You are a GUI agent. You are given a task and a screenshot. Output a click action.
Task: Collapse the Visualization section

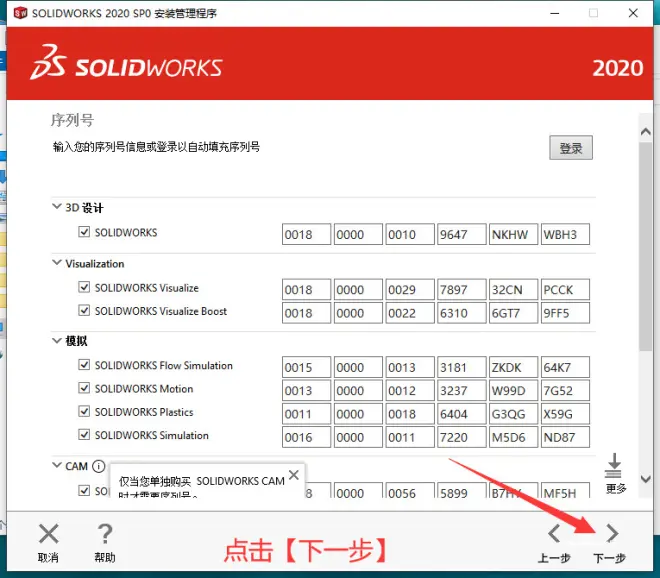point(57,263)
